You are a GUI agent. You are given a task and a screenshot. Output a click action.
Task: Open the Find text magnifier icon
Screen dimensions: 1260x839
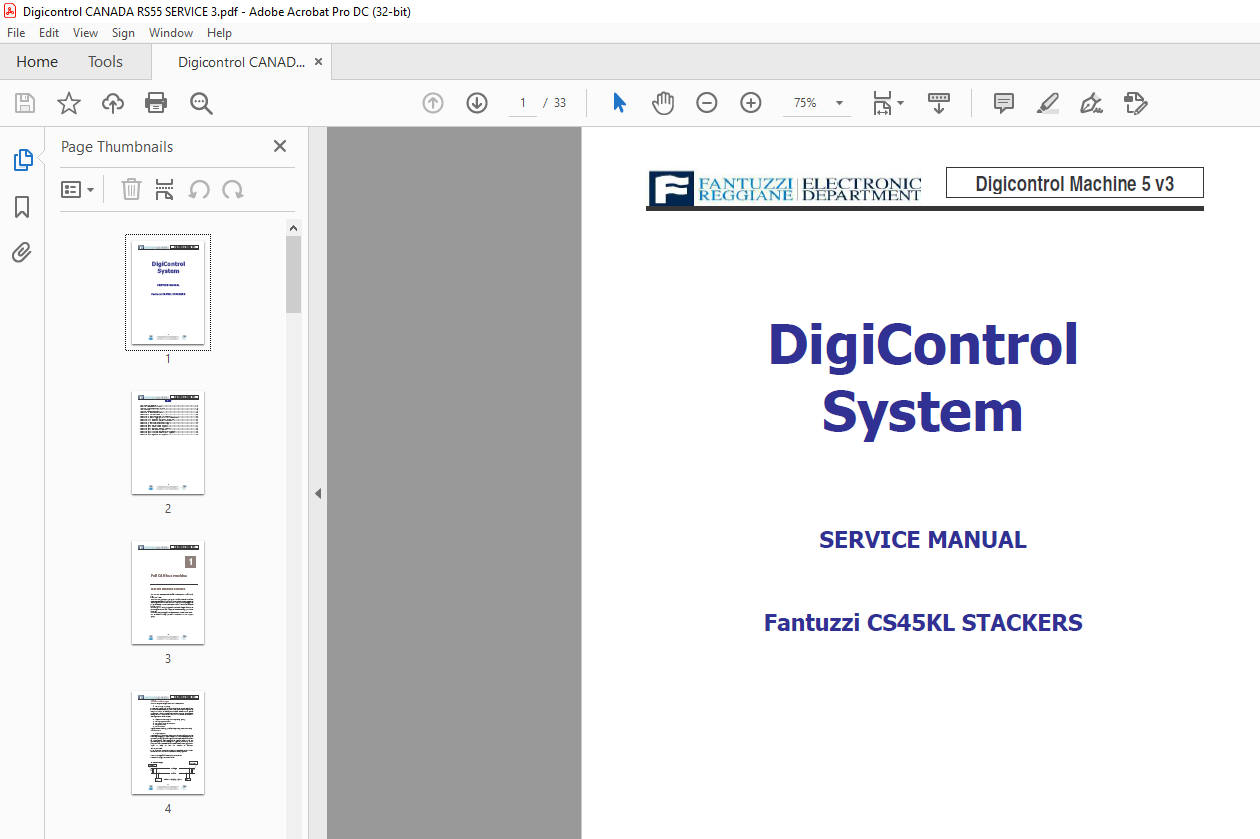[201, 103]
